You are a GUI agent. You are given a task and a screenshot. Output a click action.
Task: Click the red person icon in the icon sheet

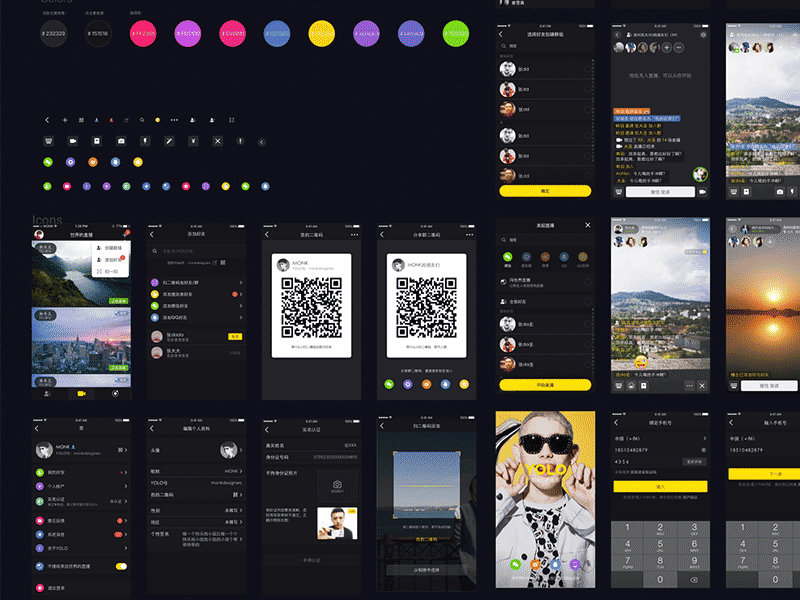111,120
